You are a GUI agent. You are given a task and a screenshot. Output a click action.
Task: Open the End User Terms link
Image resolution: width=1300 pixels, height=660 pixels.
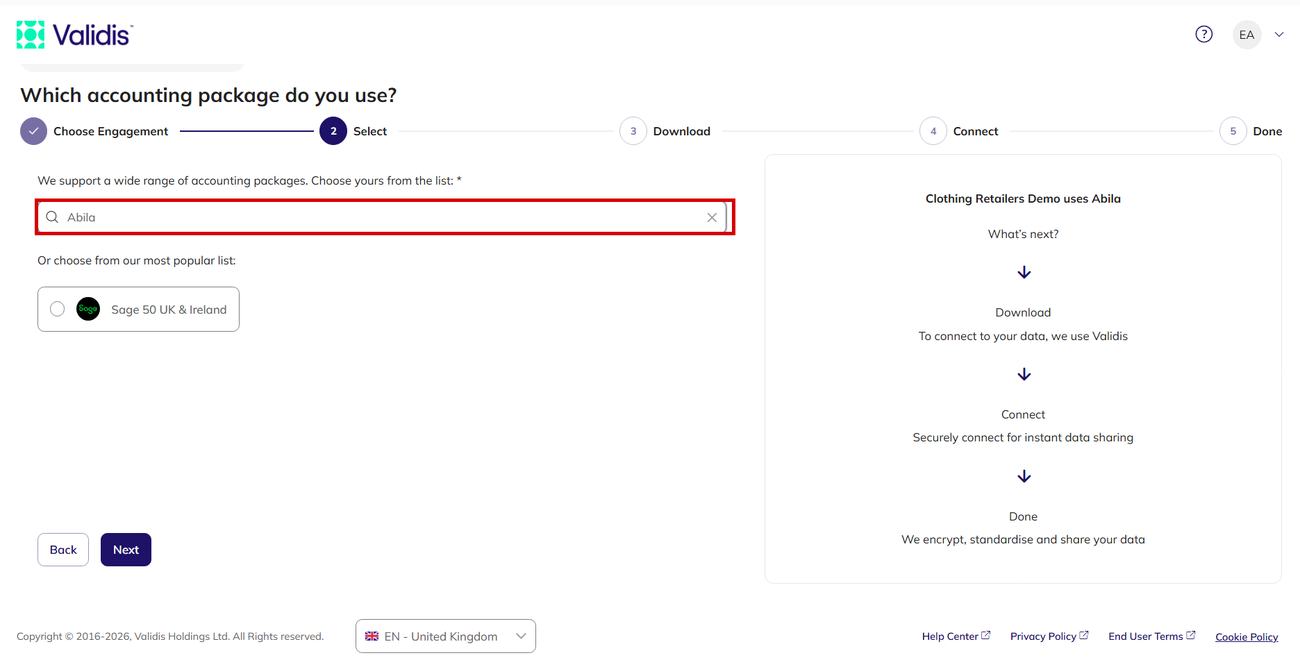point(1152,636)
